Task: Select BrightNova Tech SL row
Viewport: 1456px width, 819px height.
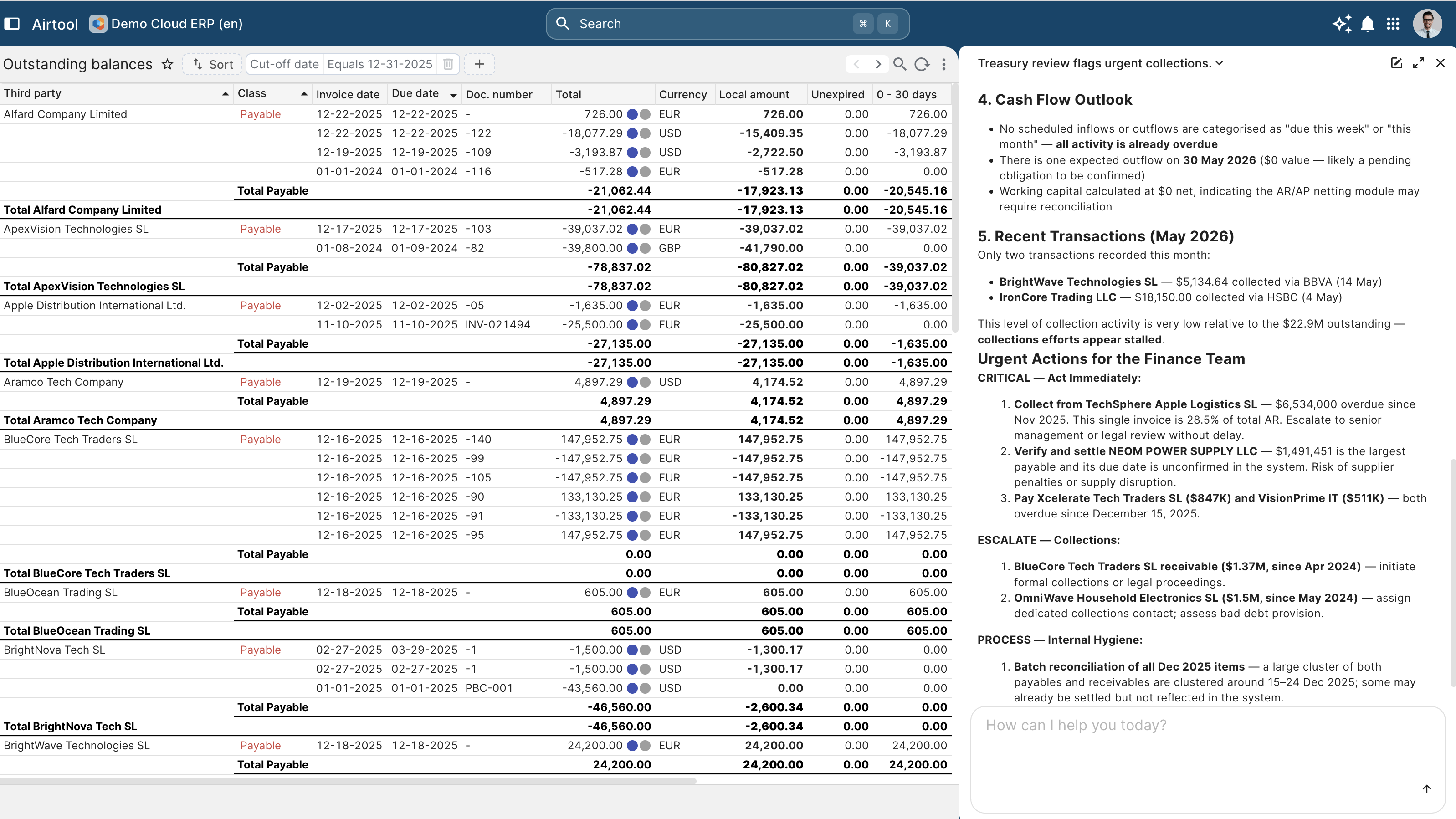Action: click(x=476, y=650)
